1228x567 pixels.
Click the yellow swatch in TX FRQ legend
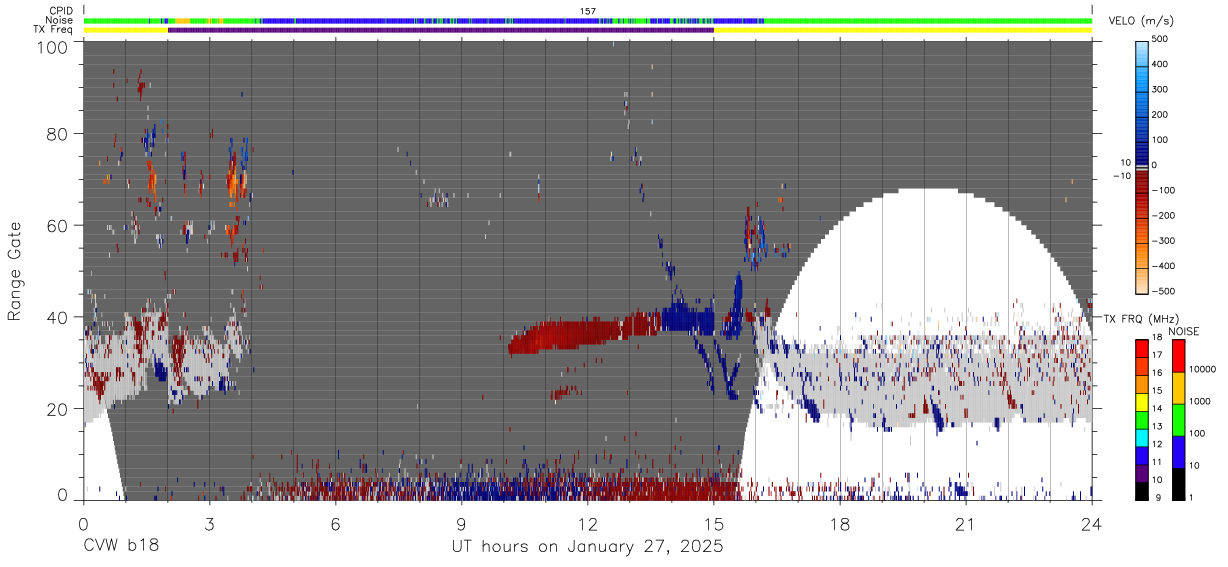pos(1141,400)
